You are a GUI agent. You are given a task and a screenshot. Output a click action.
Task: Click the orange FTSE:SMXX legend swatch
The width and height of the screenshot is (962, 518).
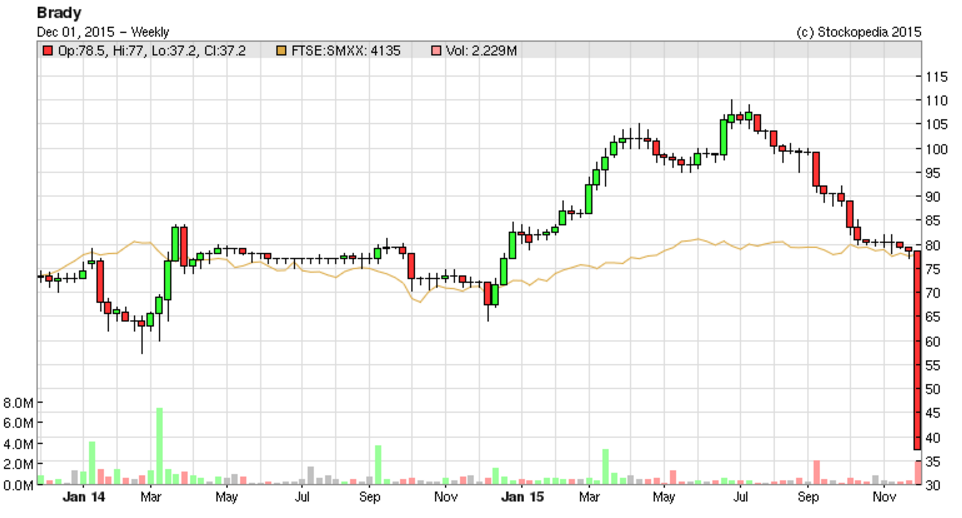pyautogui.click(x=281, y=51)
